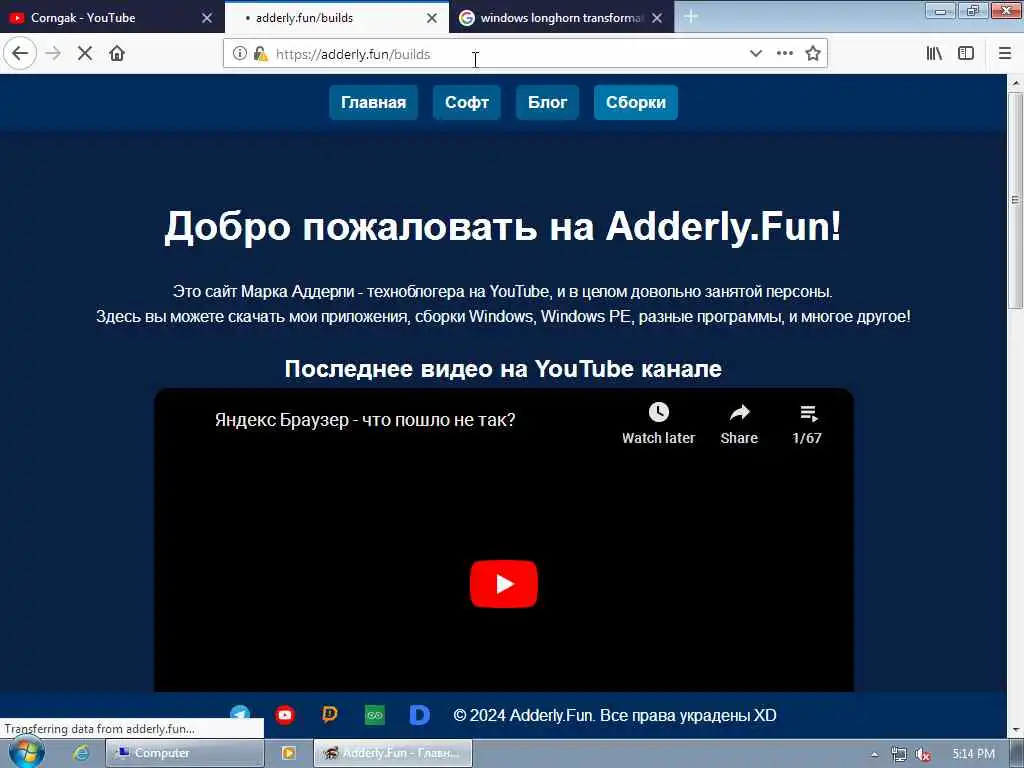Expand the address bar history dropdown

click(x=756, y=54)
